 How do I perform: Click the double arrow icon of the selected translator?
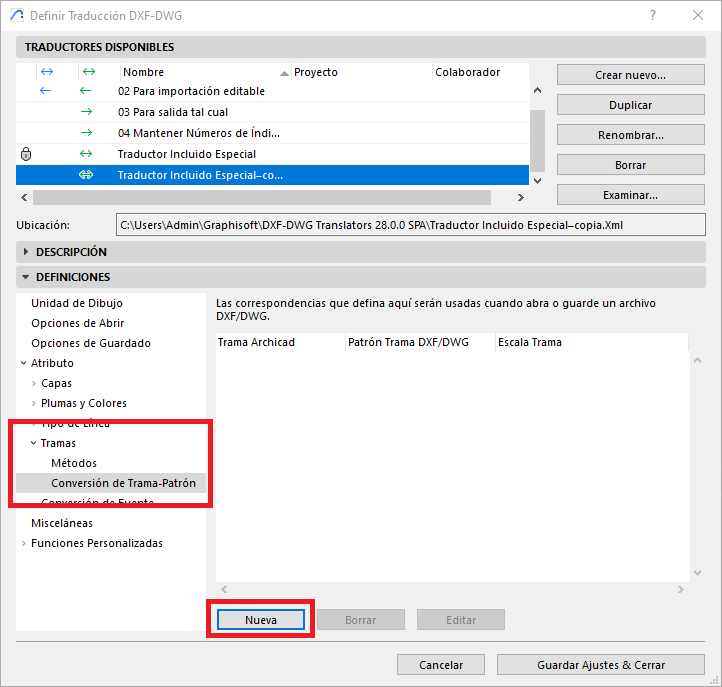[x=86, y=175]
